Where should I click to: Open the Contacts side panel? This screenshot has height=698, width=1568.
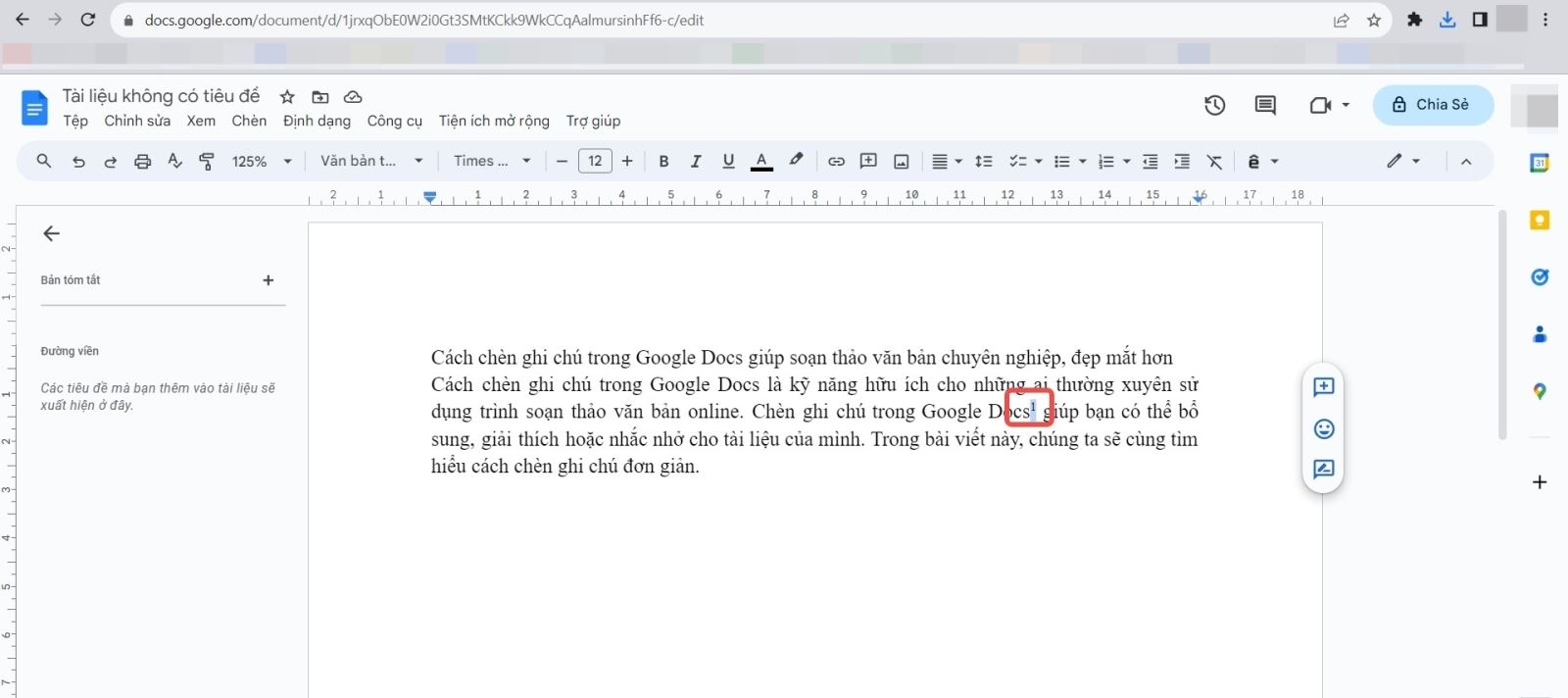tap(1540, 334)
